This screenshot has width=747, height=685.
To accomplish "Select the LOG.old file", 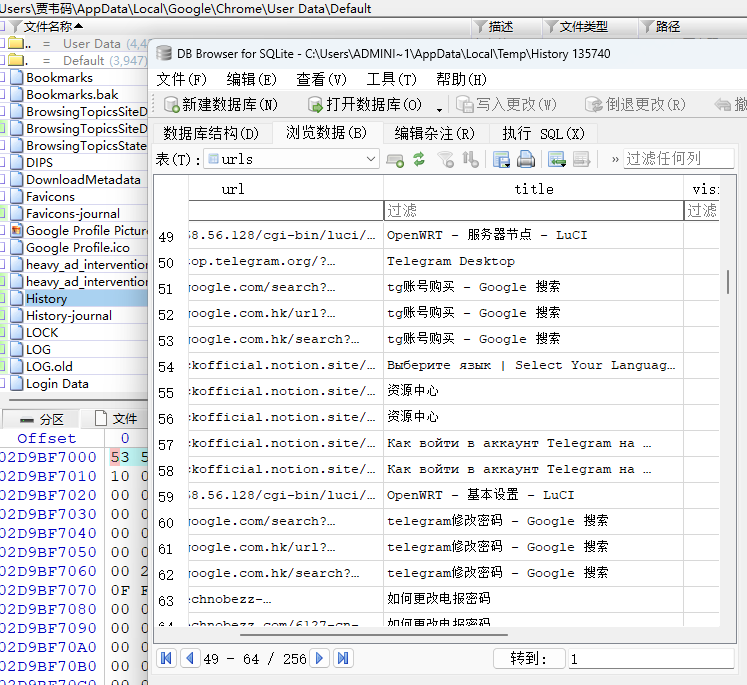I will pyautogui.click(x=49, y=367).
